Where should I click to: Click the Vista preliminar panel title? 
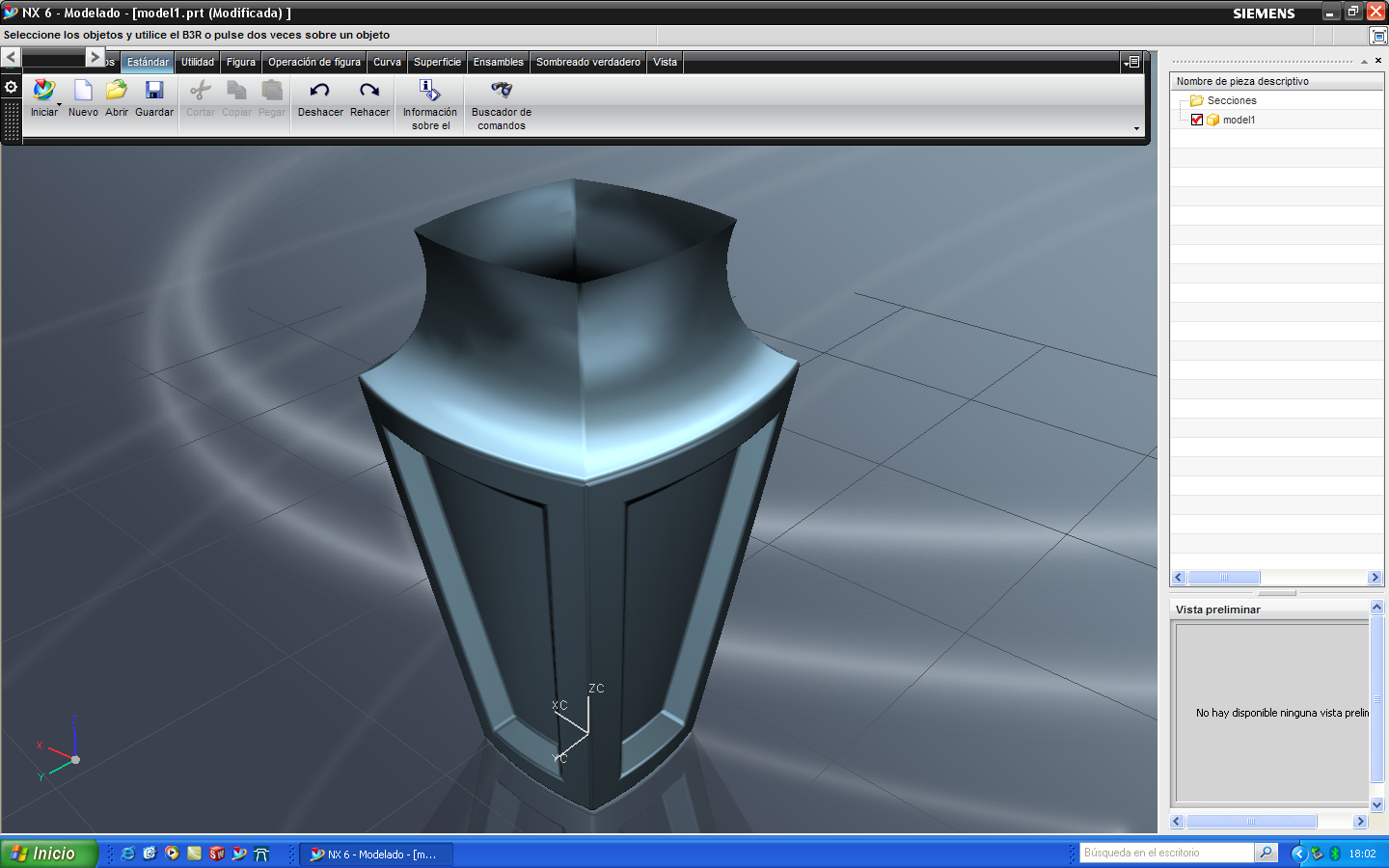click(x=1218, y=610)
